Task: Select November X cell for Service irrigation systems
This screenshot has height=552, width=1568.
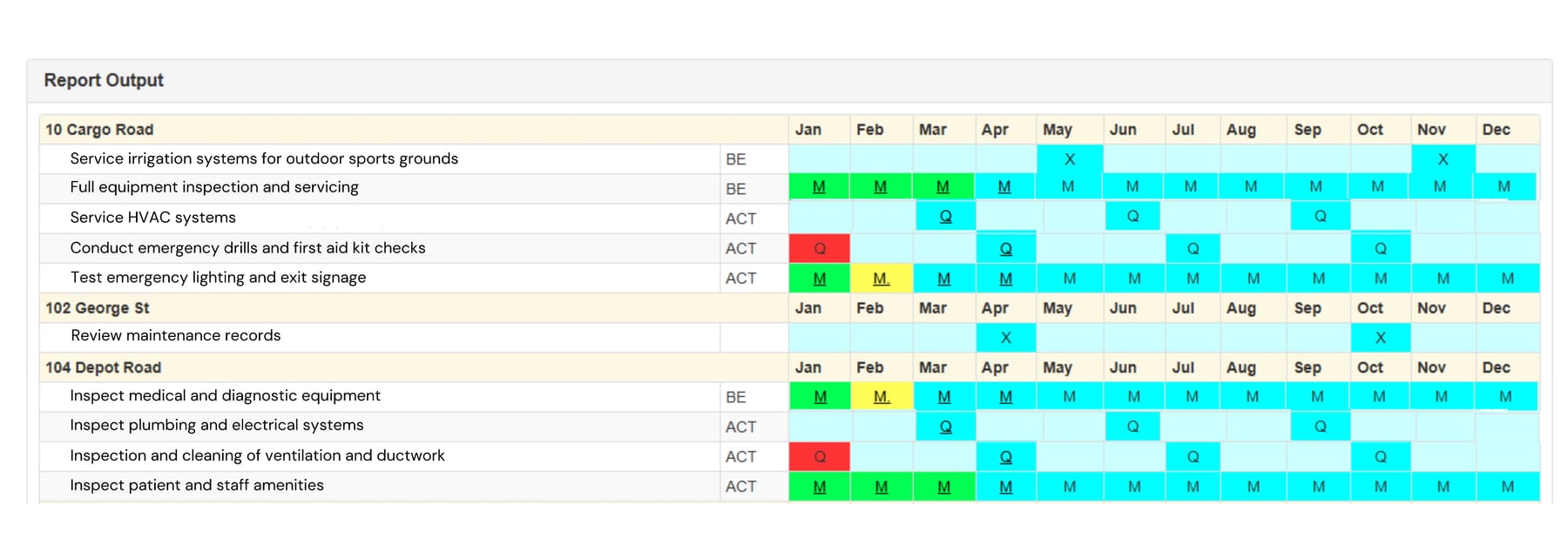Action: [x=1443, y=159]
